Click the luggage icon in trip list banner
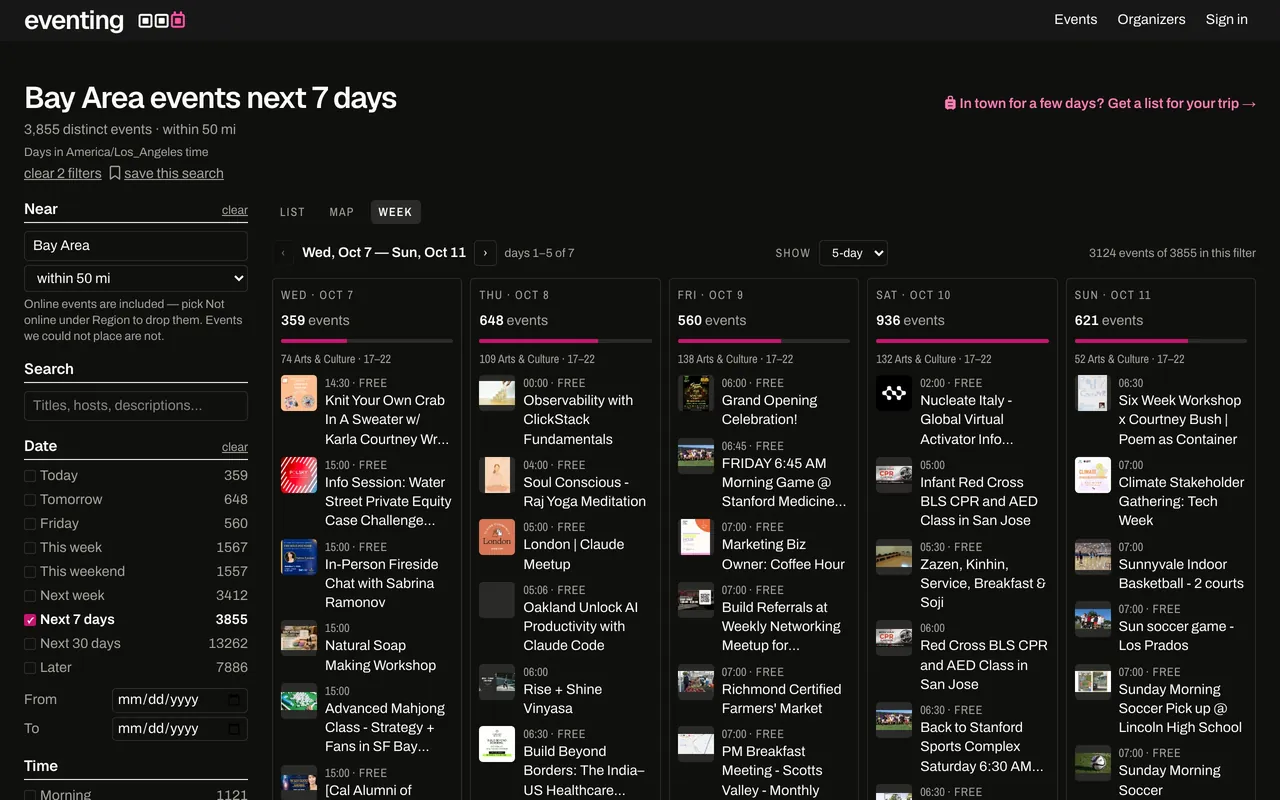Image resolution: width=1280 pixels, height=800 pixels. point(950,103)
